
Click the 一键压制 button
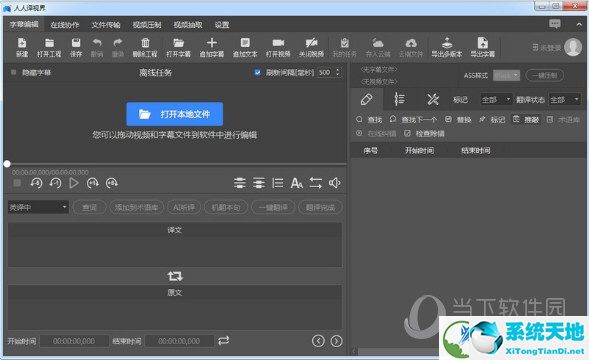click(545, 76)
